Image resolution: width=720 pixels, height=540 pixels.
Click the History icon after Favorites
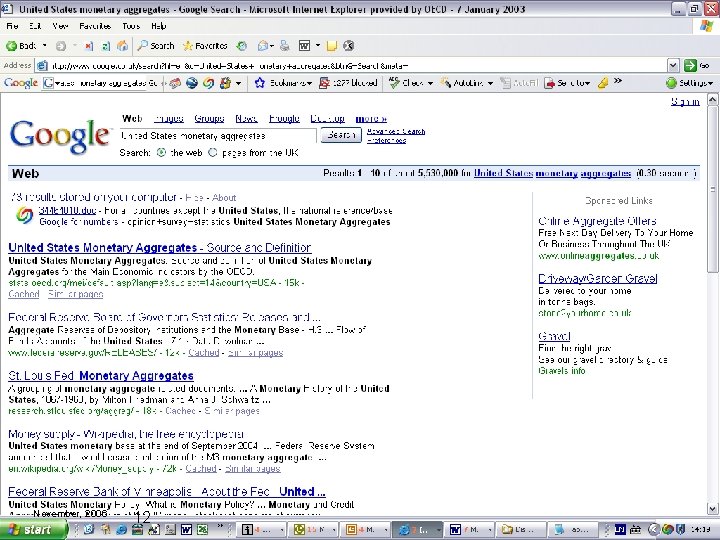click(x=242, y=46)
